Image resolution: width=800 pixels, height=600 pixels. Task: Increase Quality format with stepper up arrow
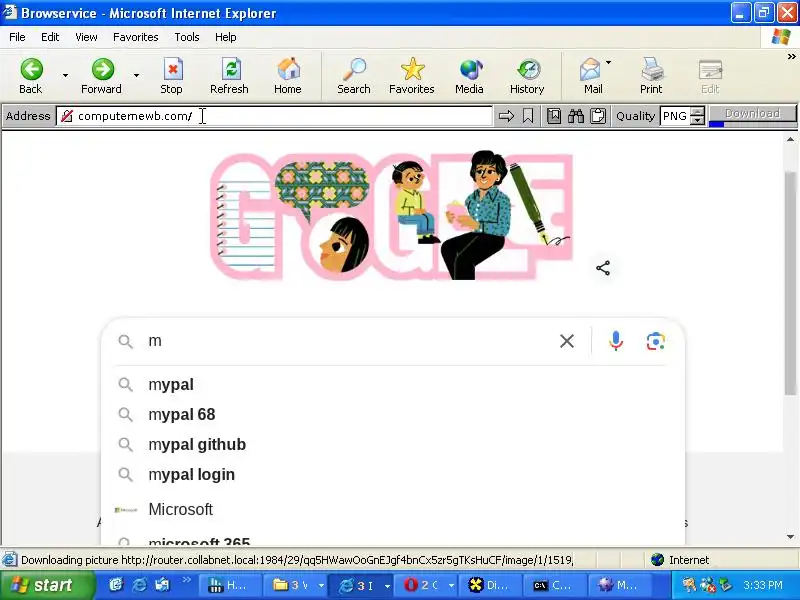(x=697, y=111)
